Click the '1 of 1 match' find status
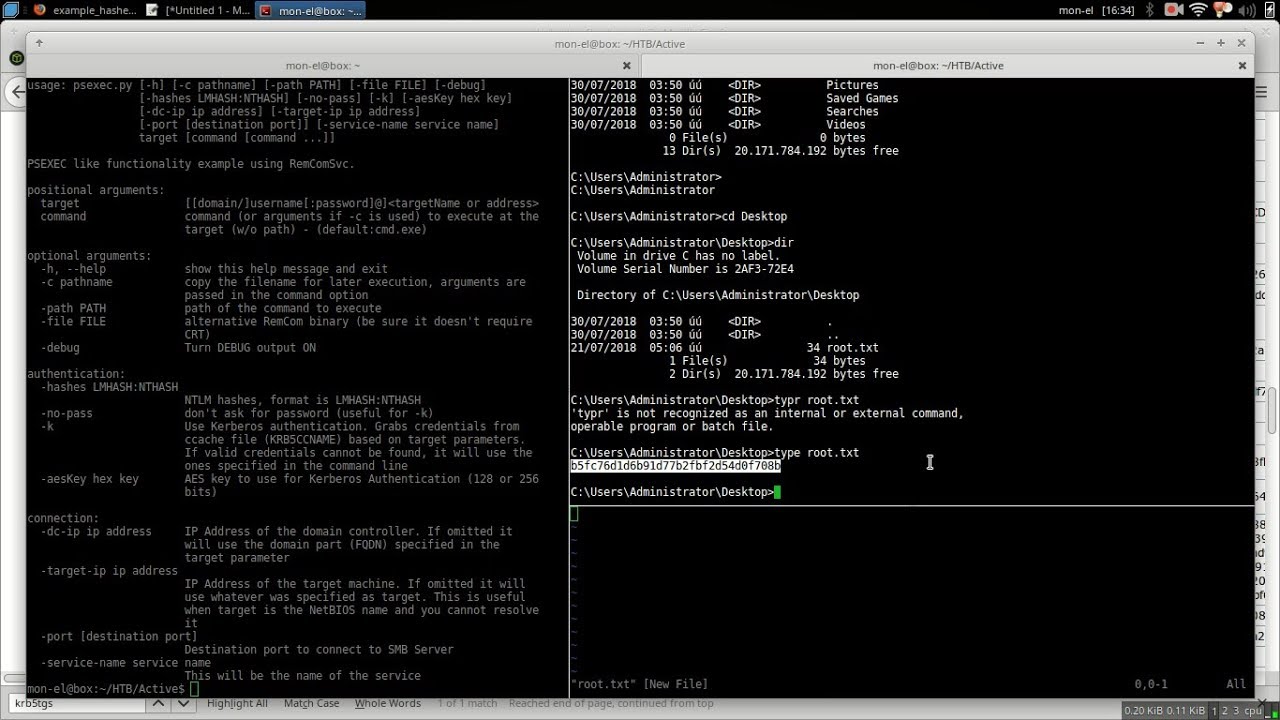Image resolution: width=1280 pixels, height=720 pixels. (x=467, y=704)
